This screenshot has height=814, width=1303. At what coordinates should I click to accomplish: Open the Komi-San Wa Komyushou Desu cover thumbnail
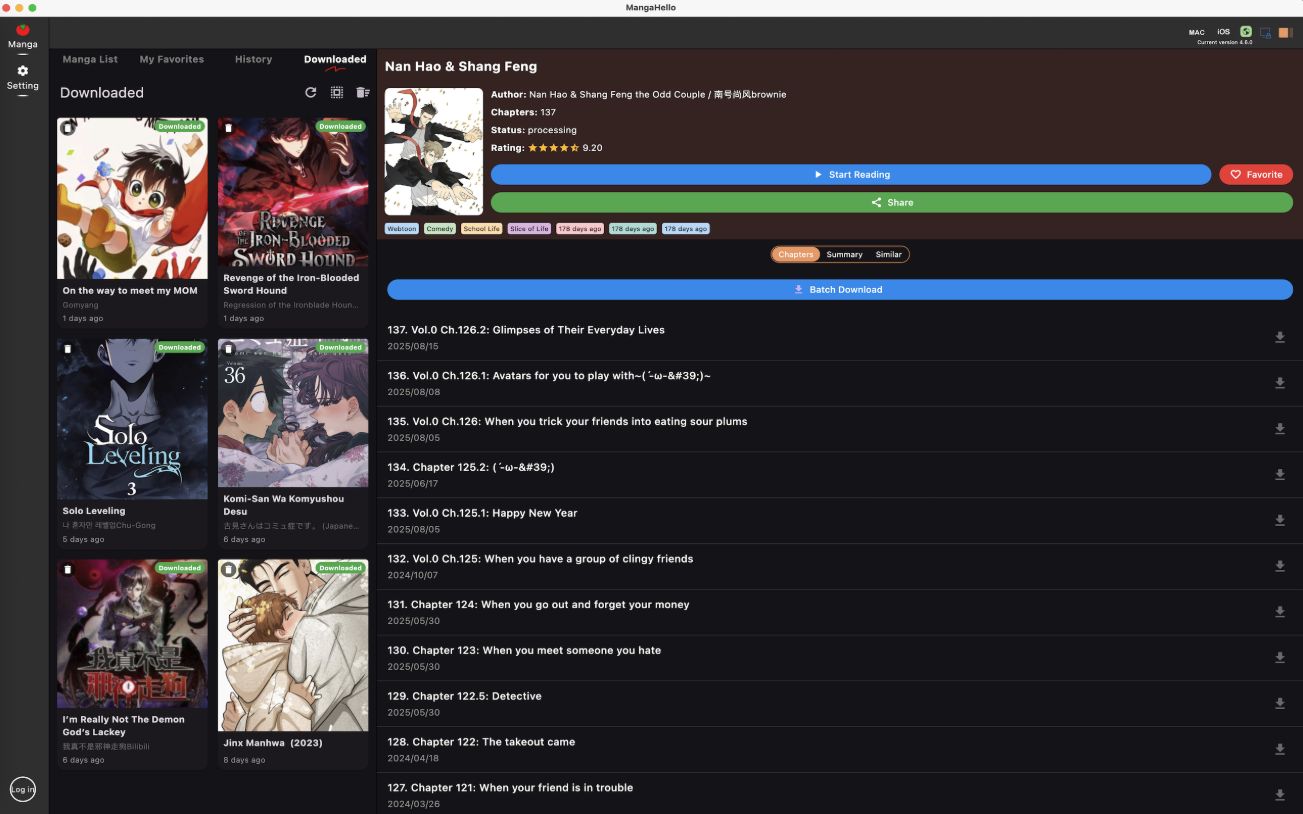[x=293, y=413]
